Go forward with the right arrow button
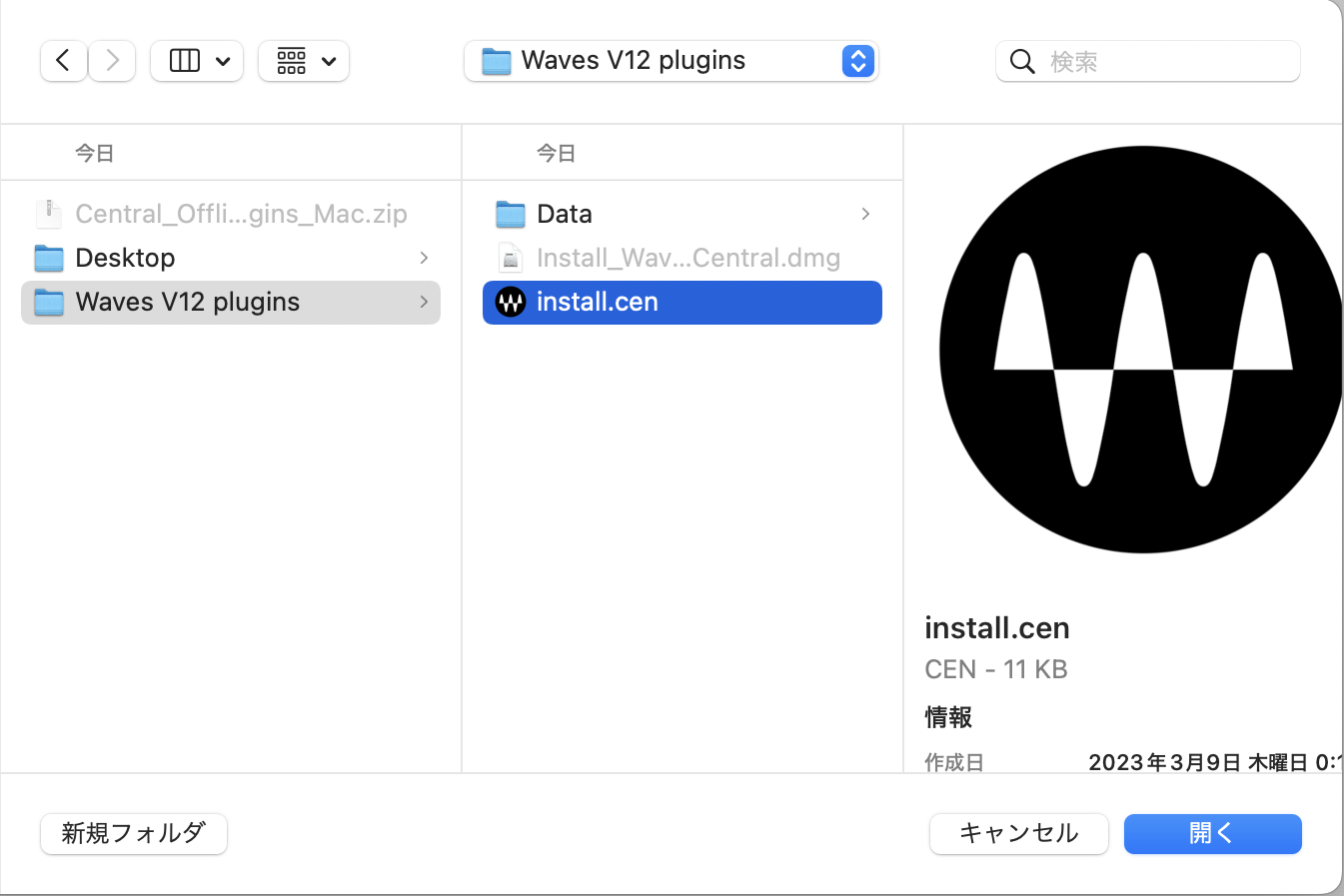This screenshot has width=1344, height=896. (113, 61)
